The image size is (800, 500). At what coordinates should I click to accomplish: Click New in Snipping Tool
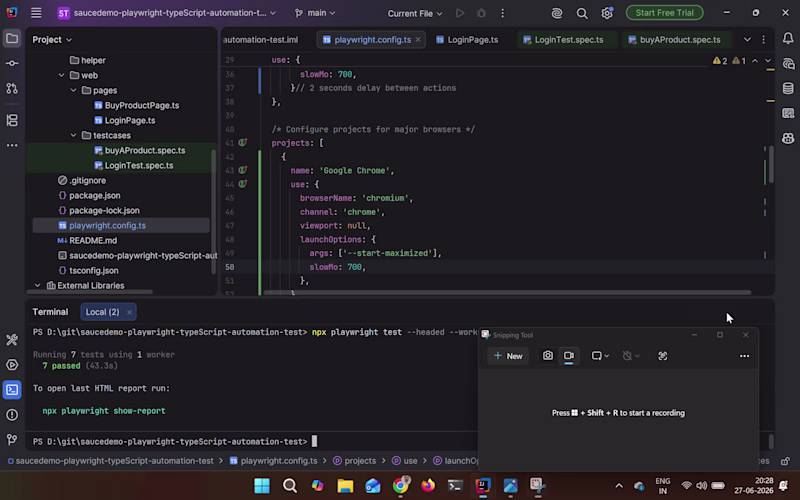508,356
